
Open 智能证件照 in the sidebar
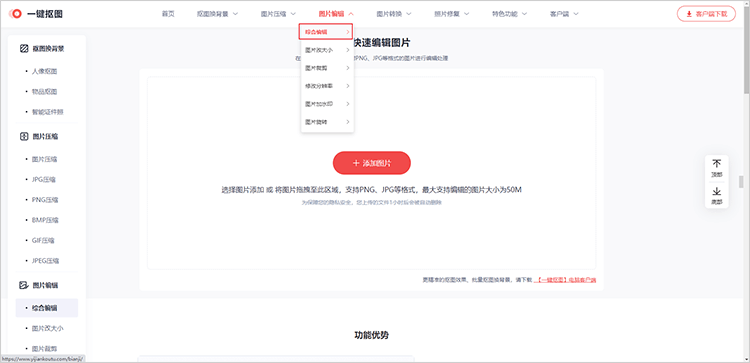click(48, 112)
